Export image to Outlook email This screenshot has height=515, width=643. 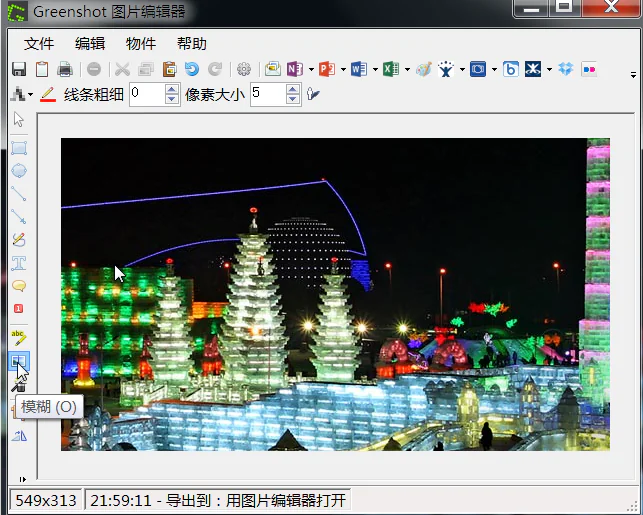coord(273,69)
